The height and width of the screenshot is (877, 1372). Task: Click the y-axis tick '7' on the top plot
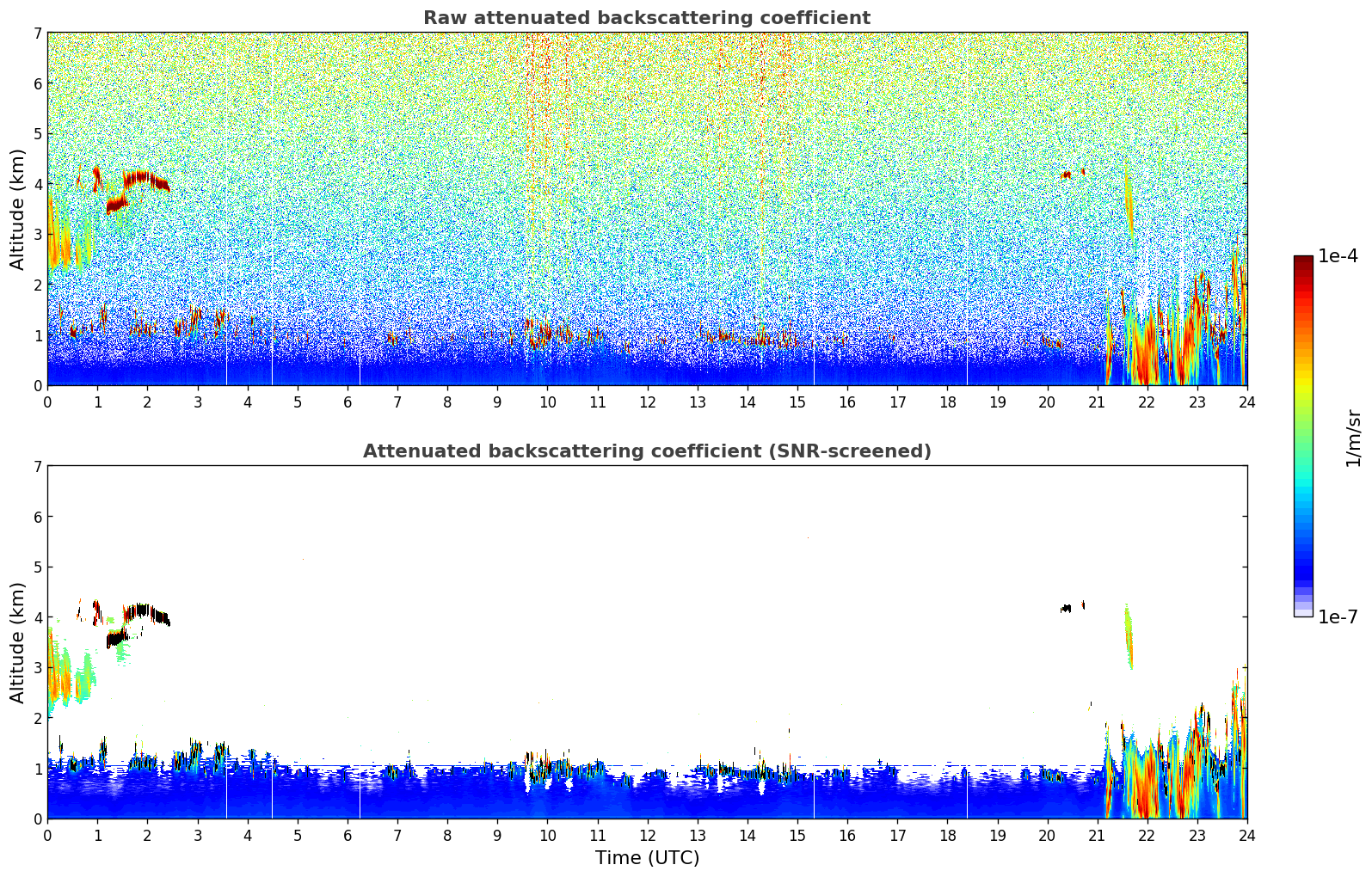click(37, 34)
